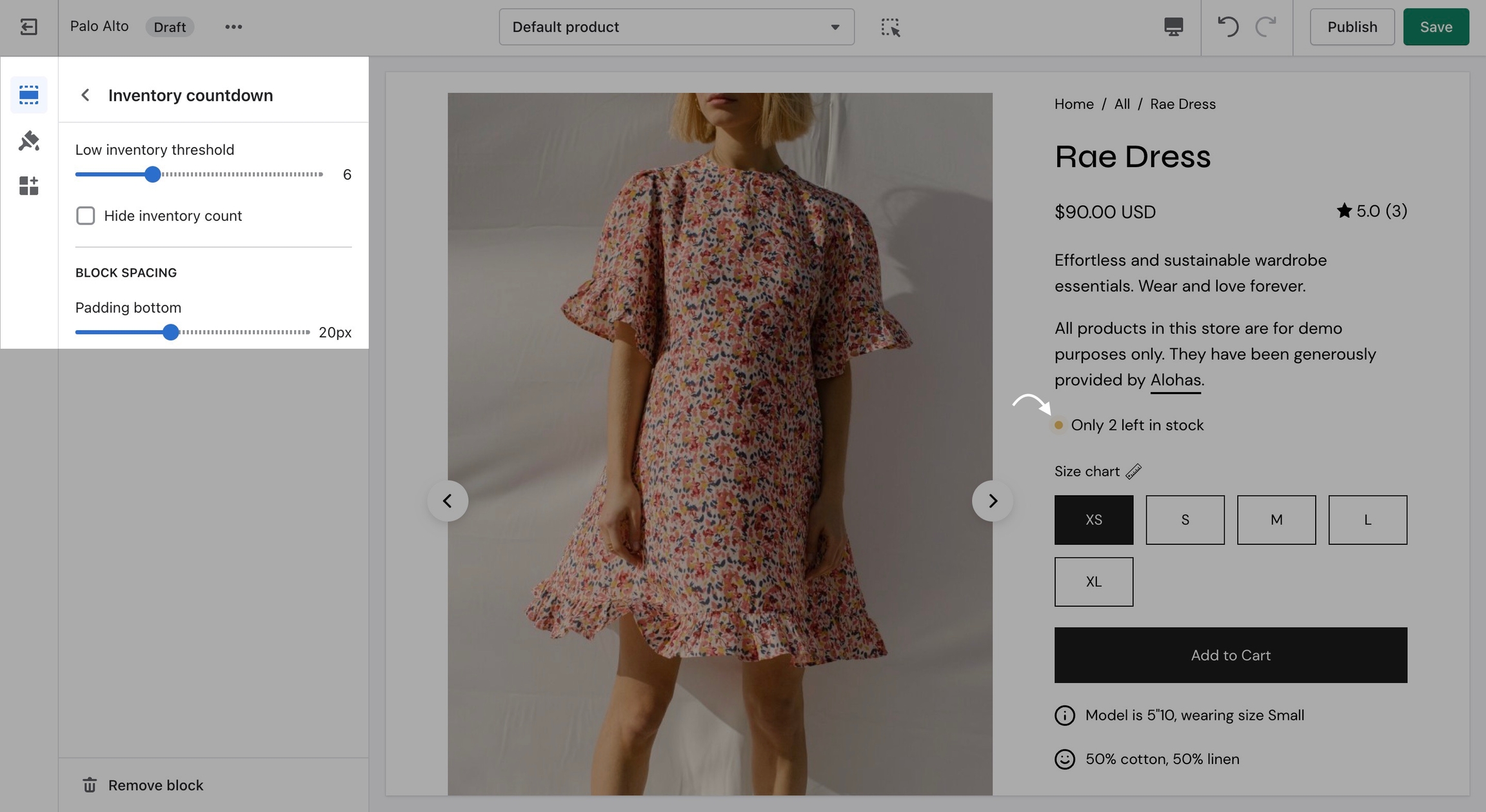Click the exit editor icon
Image resolution: width=1486 pixels, height=812 pixels.
click(x=28, y=27)
